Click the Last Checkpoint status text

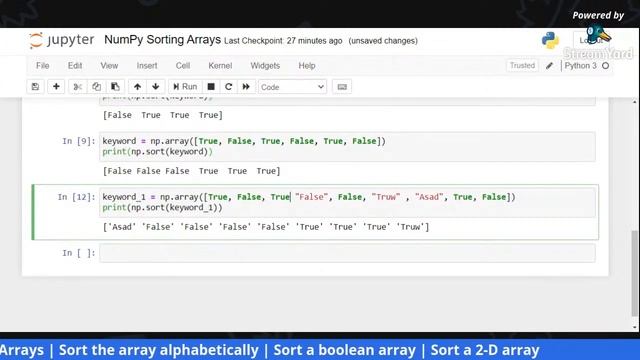pos(283,41)
